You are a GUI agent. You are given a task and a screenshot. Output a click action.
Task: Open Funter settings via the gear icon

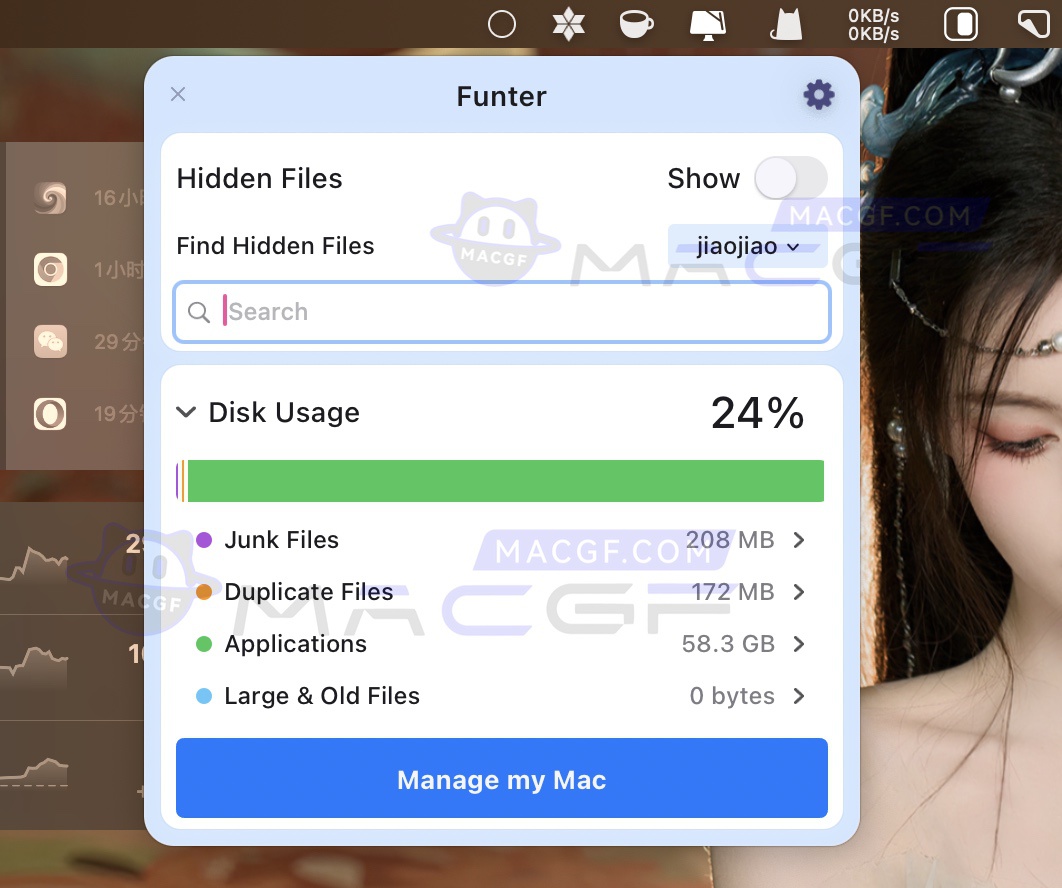click(x=818, y=95)
